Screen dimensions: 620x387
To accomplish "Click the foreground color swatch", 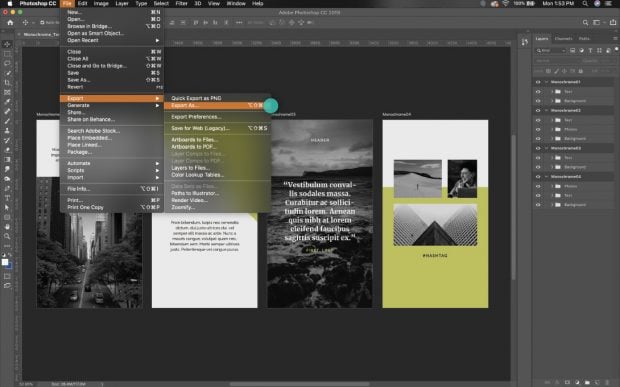I will (5, 262).
